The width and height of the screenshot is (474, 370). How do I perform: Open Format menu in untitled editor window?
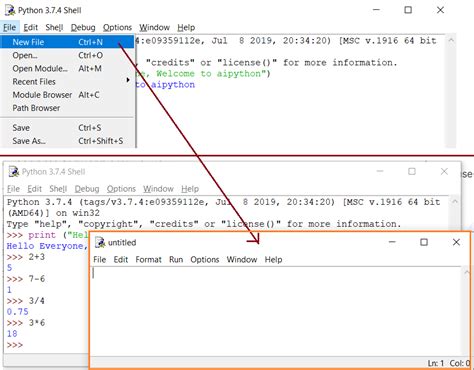pos(148,259)
